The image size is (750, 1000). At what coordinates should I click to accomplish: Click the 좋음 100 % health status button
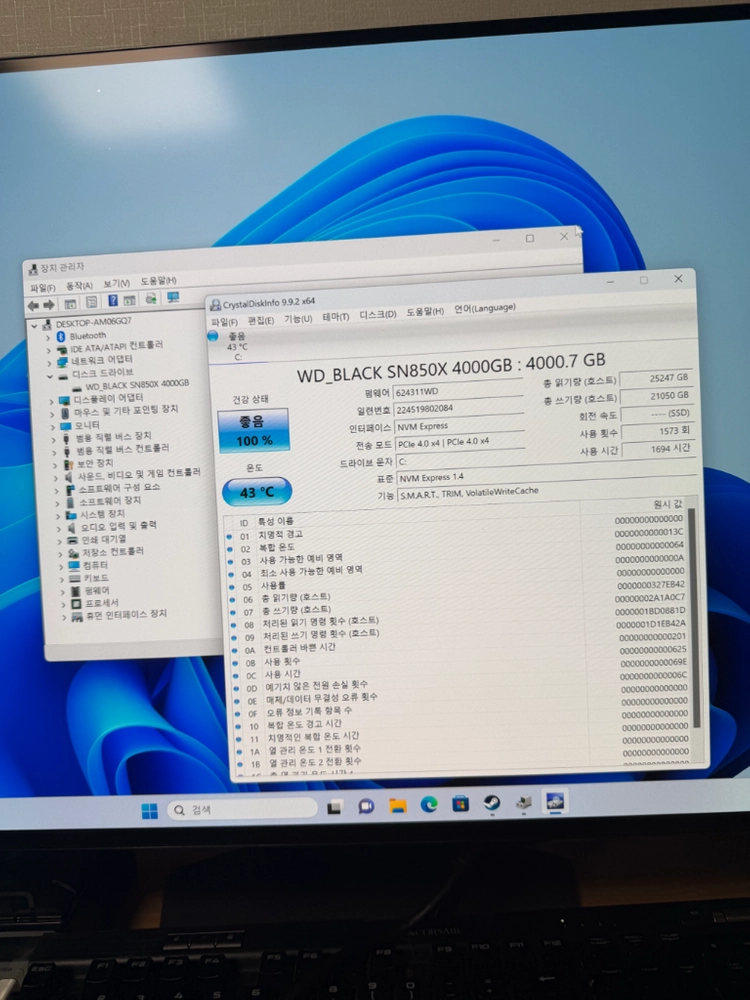point(254,430)
